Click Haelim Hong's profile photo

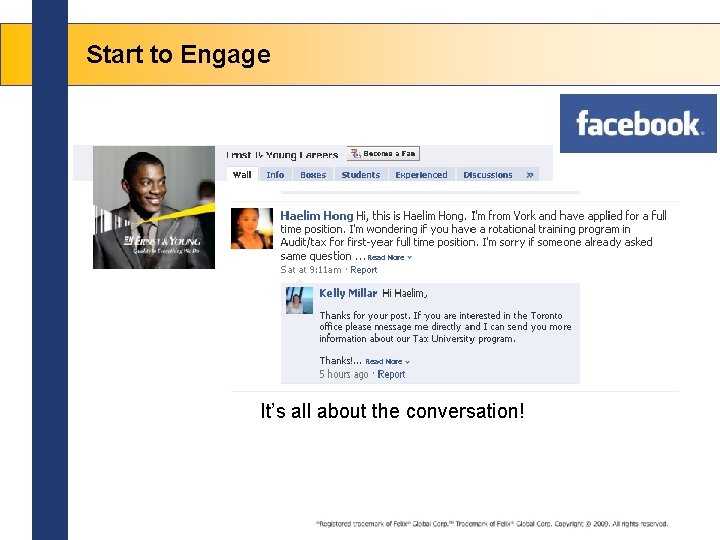(x=252, y=228)
